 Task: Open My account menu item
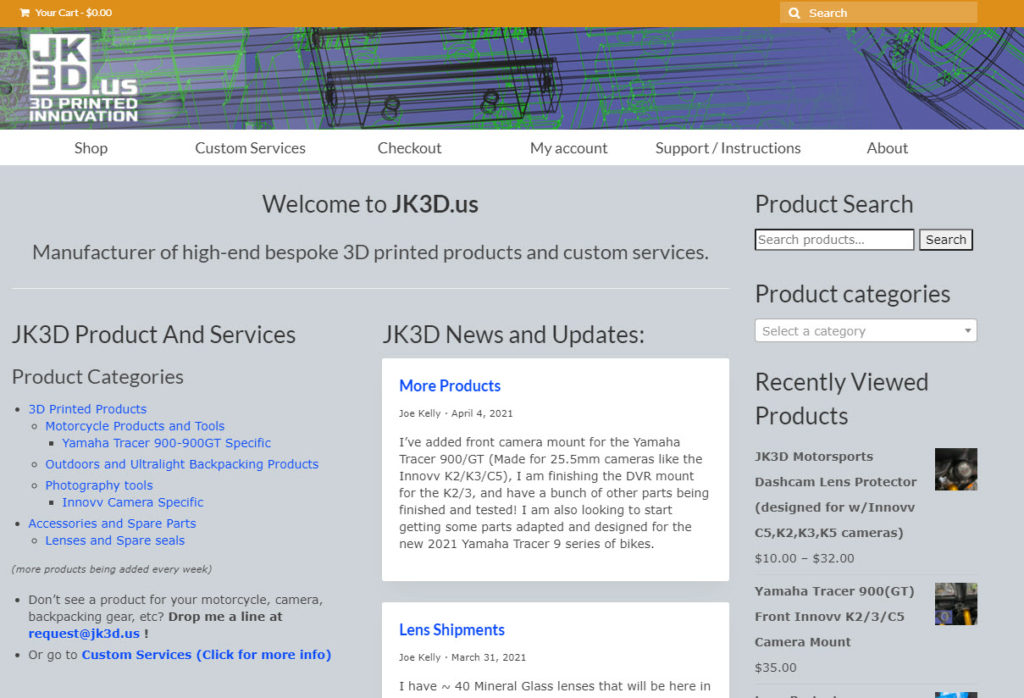pyautogui.click(x=569, y=148)
